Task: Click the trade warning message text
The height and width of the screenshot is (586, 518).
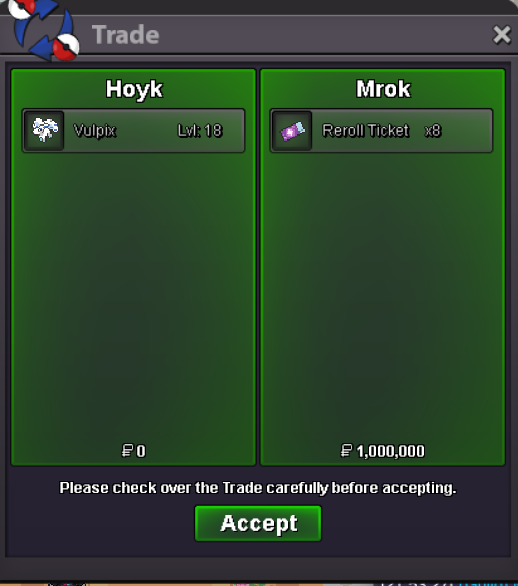Action: click(258, 488)
